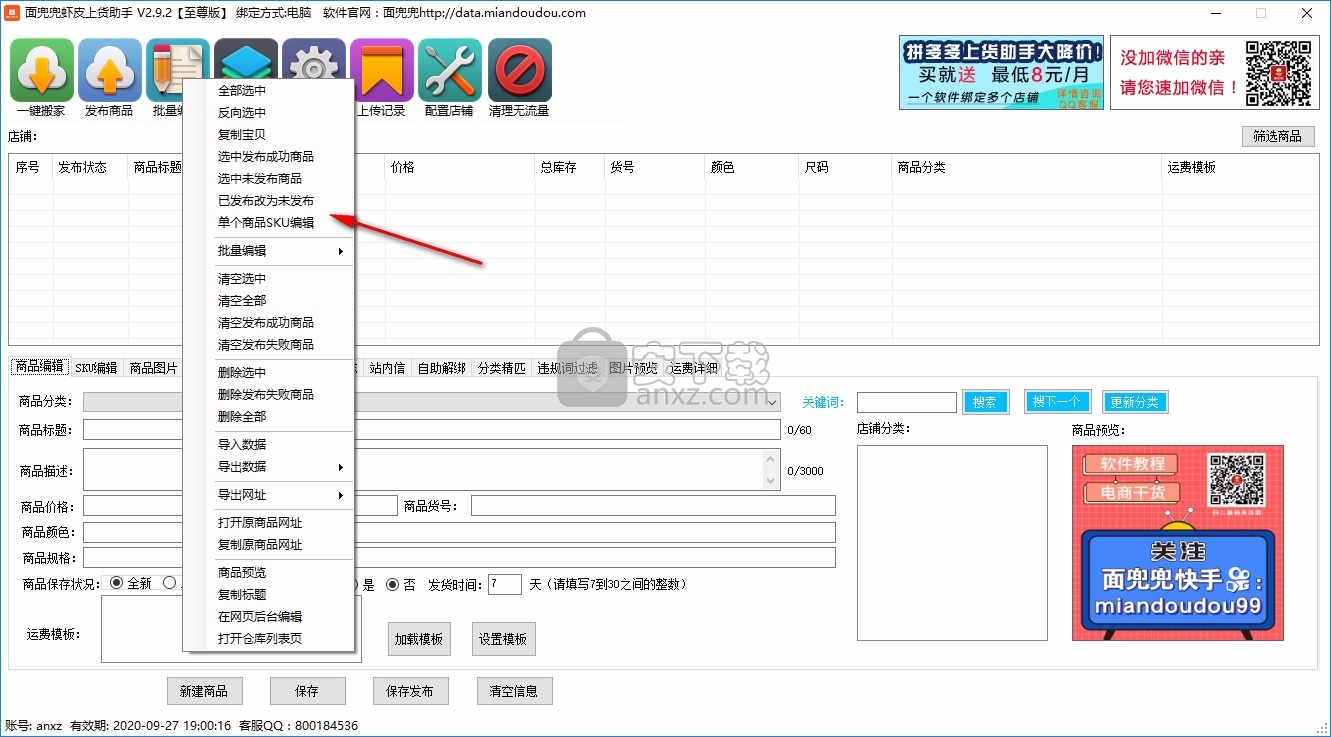Click the 加载模板 button
Screen dimensions: 1331x737
click(419, 639)
